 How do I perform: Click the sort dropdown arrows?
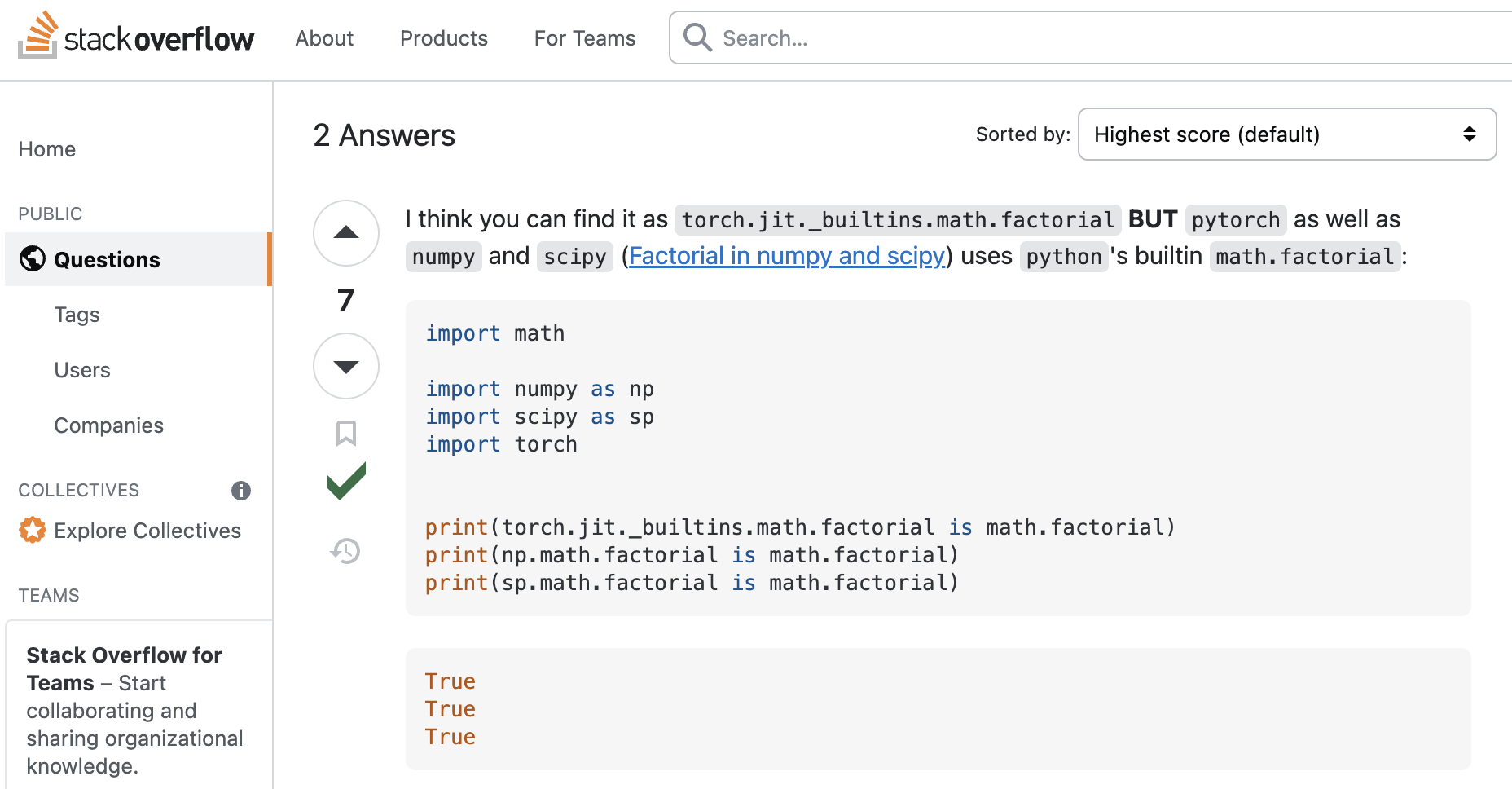point(1469,134)
